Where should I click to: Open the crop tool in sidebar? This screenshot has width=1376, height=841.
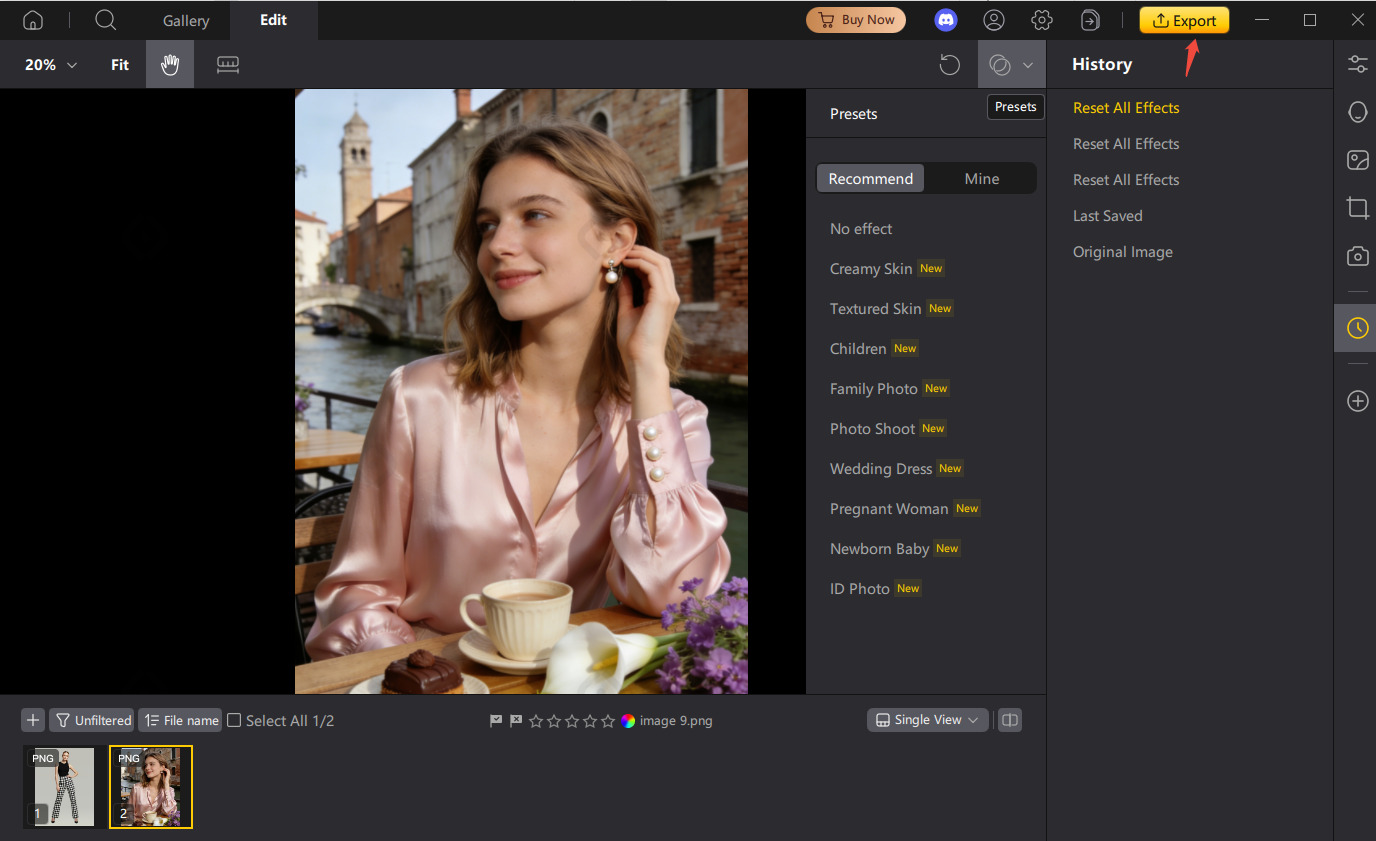coord(1357,208)
